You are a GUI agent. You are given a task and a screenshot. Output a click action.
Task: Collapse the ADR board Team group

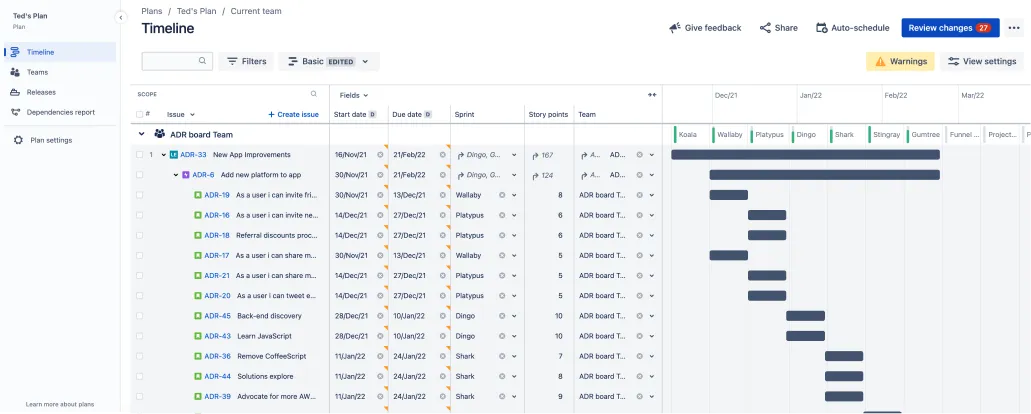click(x=141, y=134)
